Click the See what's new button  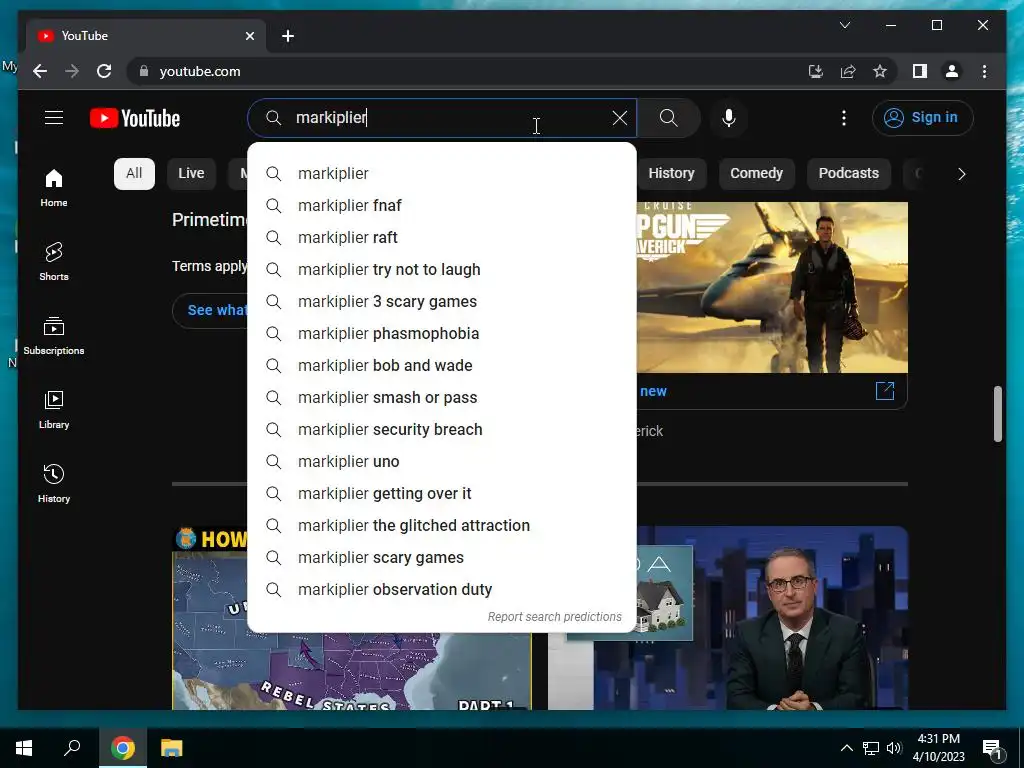[210, 310]
